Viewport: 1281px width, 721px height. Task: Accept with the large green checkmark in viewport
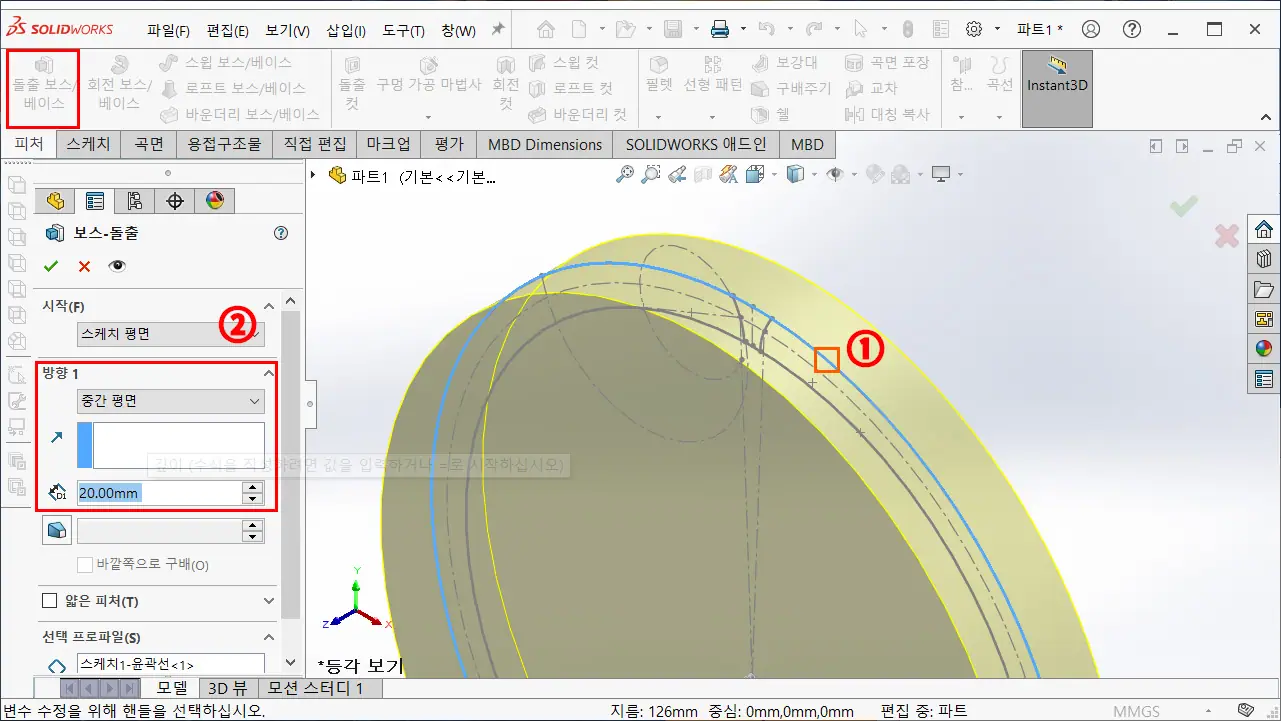[1184, 207]
